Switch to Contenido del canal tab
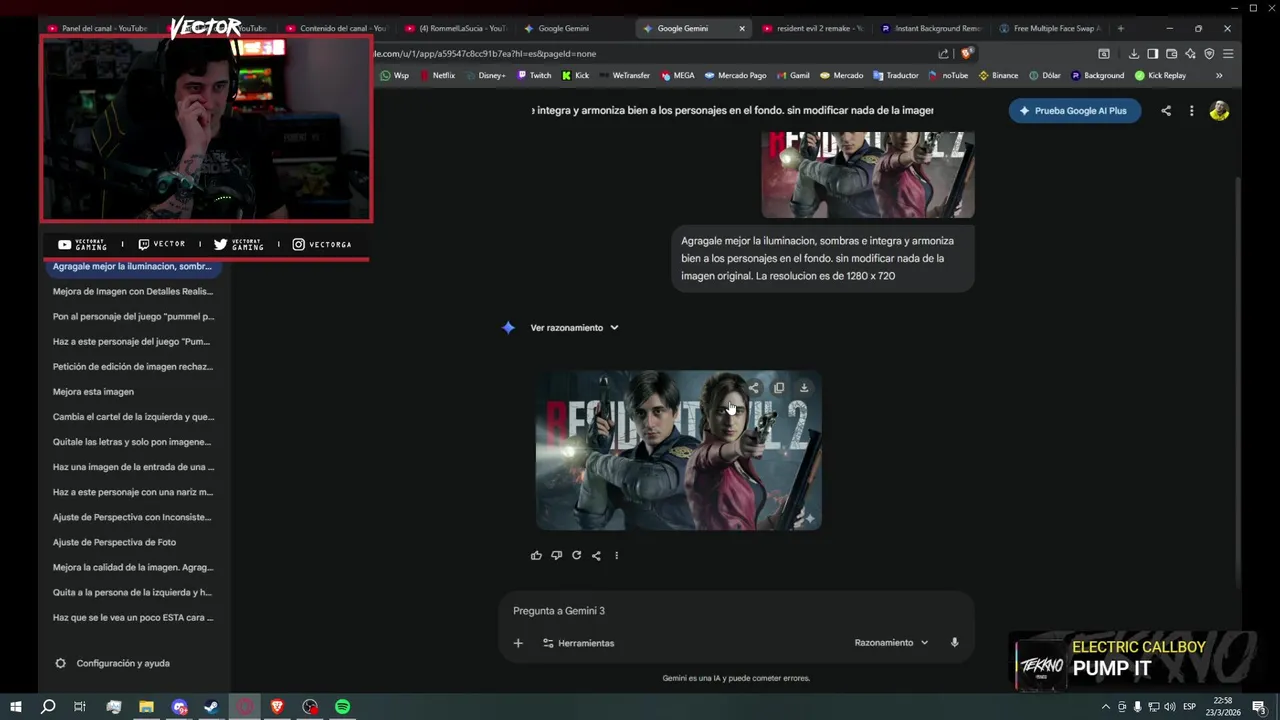 (x=336, y=28)
